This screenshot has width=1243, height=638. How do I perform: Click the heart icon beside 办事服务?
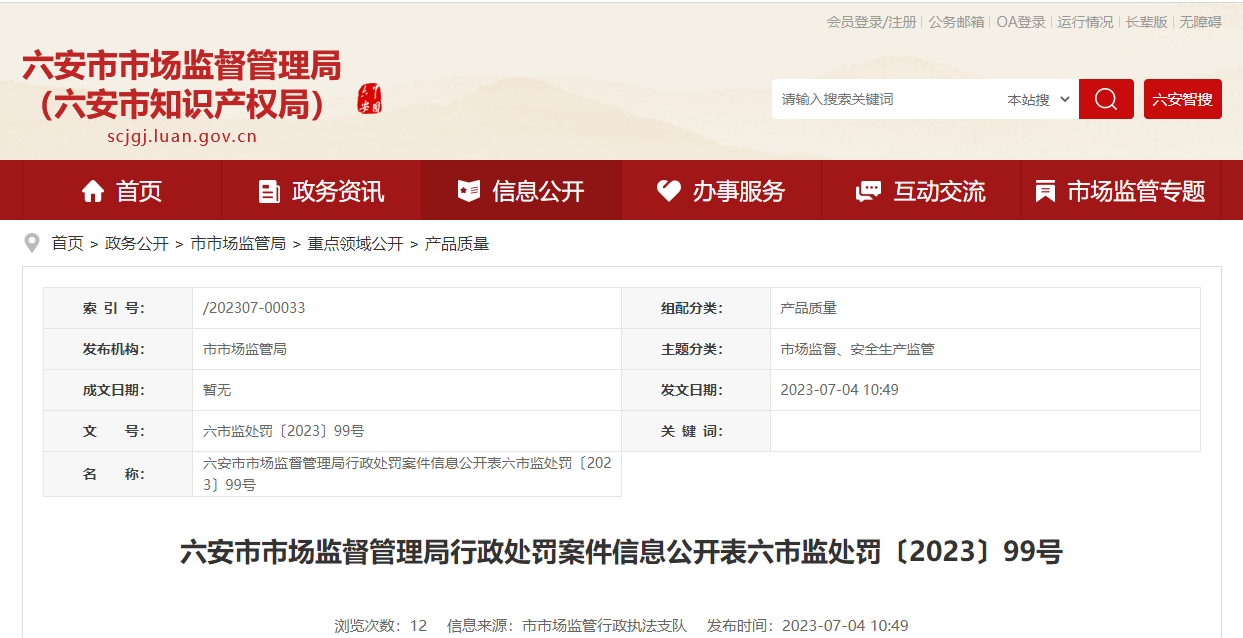668,191
